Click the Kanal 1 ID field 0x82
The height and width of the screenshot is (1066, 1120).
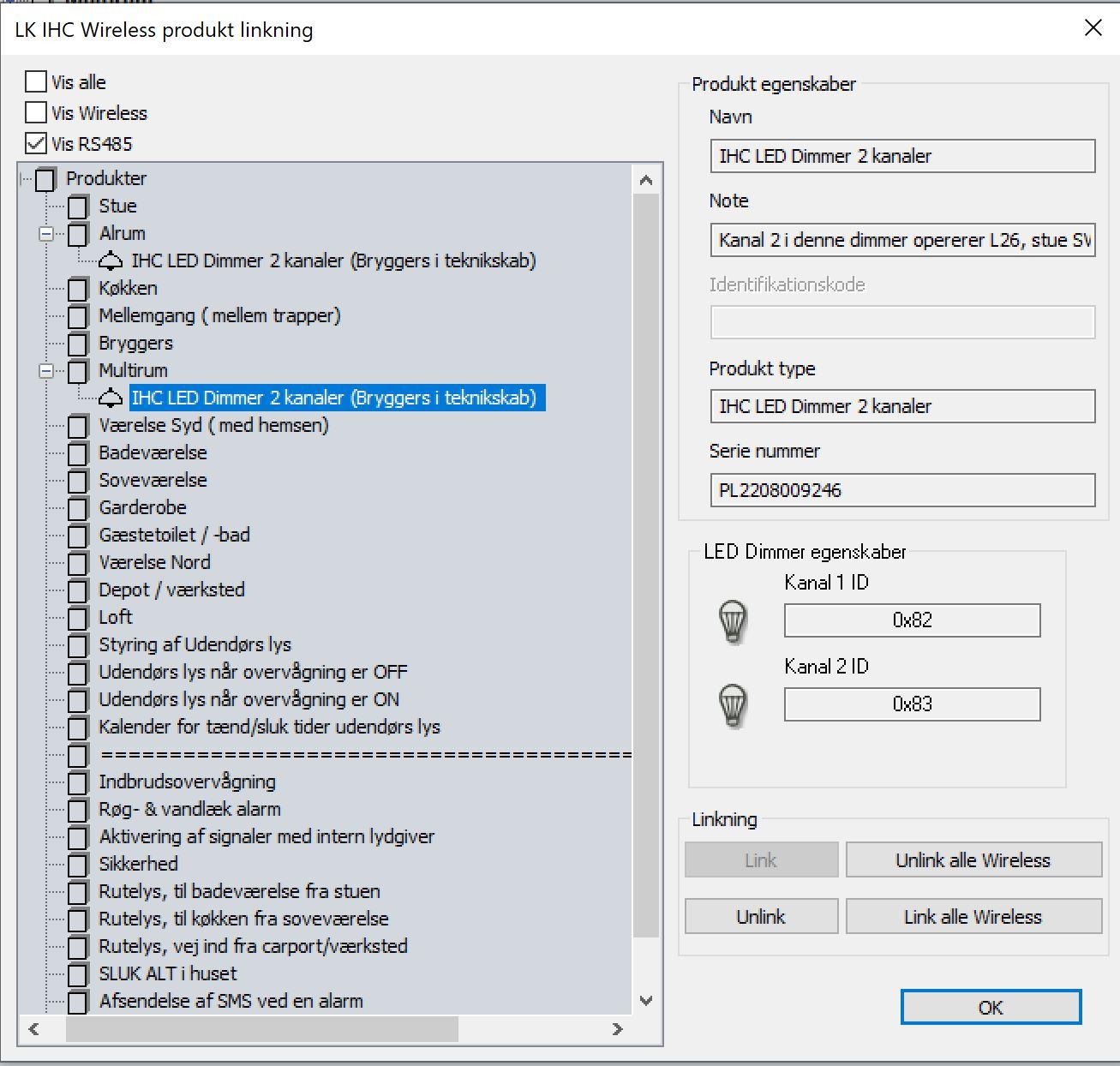pos(912,620)
